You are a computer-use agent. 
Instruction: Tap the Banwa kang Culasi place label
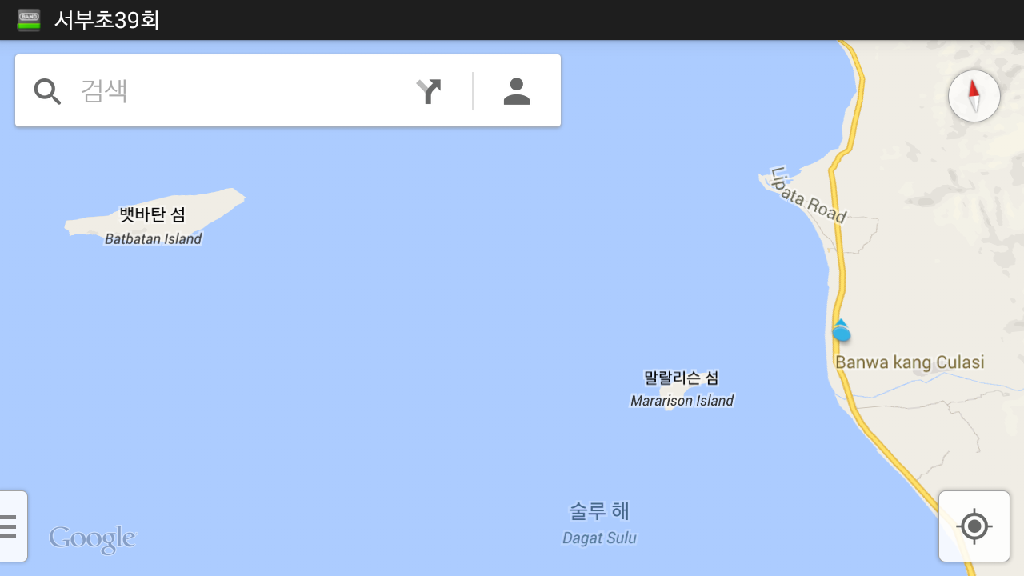point(909,362)
